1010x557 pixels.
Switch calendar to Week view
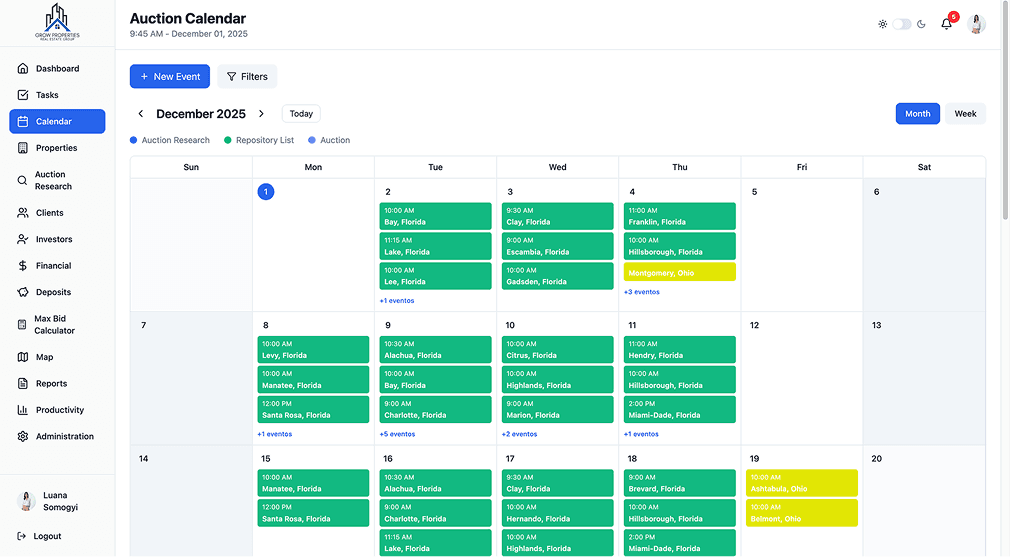click(x=965, y=113)
